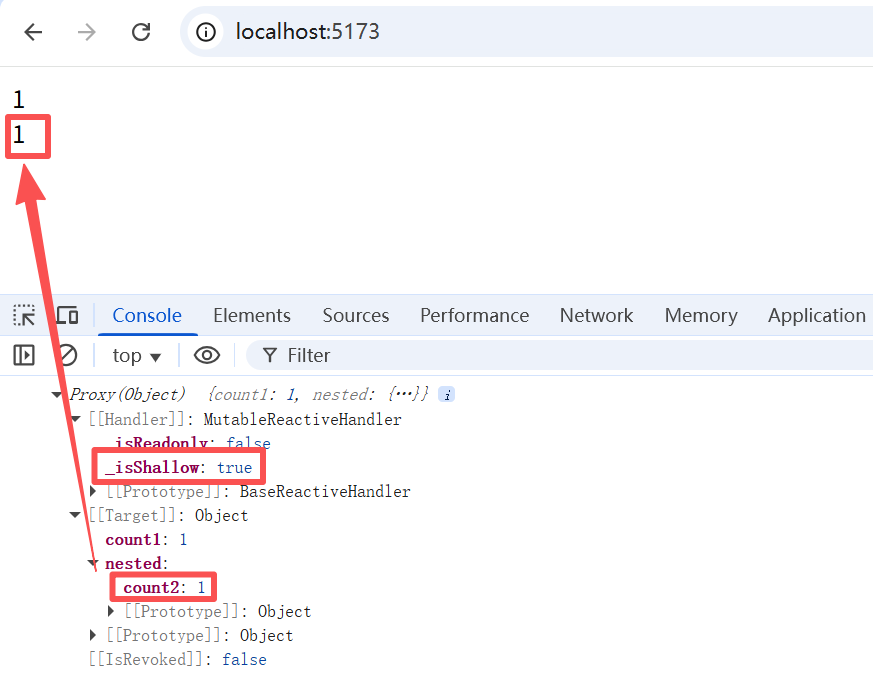The width and height of the screenshot is (873, 678).
Task: Collapse the [[Target]] Object node
Action: tap(75, 515)
